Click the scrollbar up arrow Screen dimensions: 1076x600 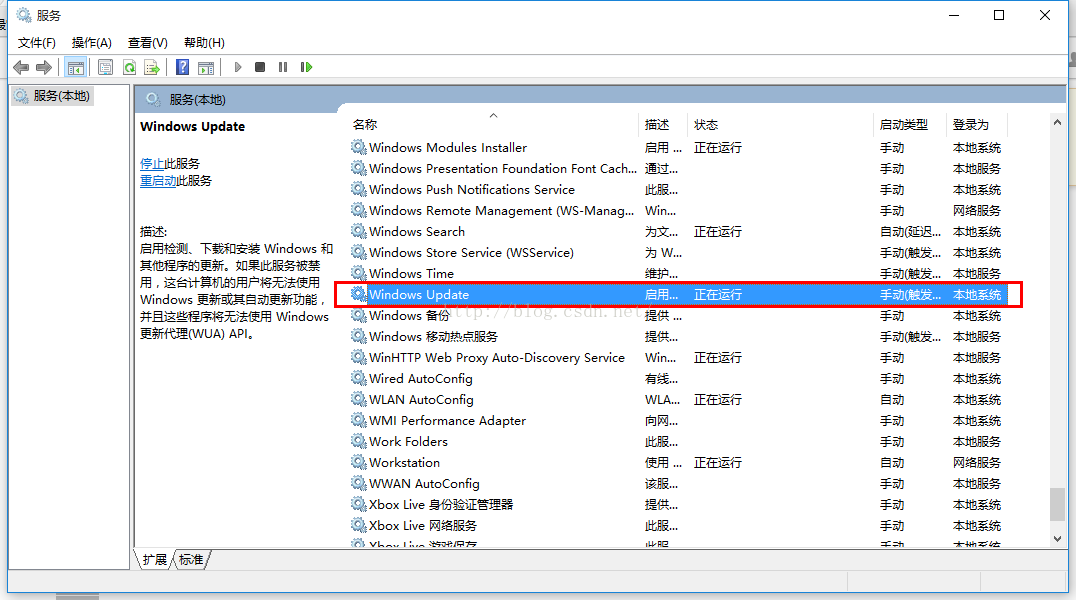[x=1057, y=122]
